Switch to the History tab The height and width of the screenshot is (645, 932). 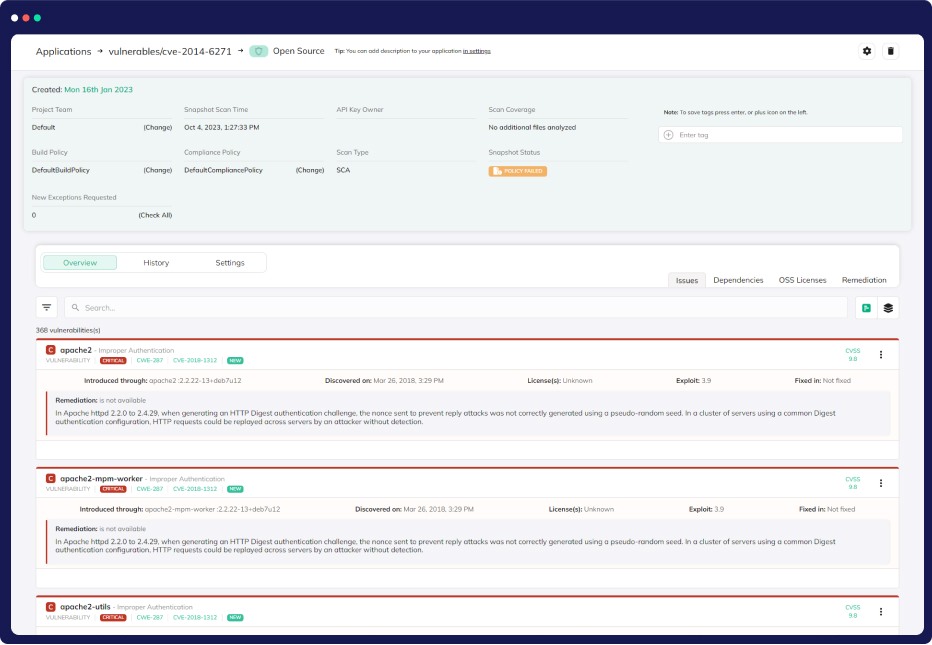pyautogui.click(x=156, y=263)
